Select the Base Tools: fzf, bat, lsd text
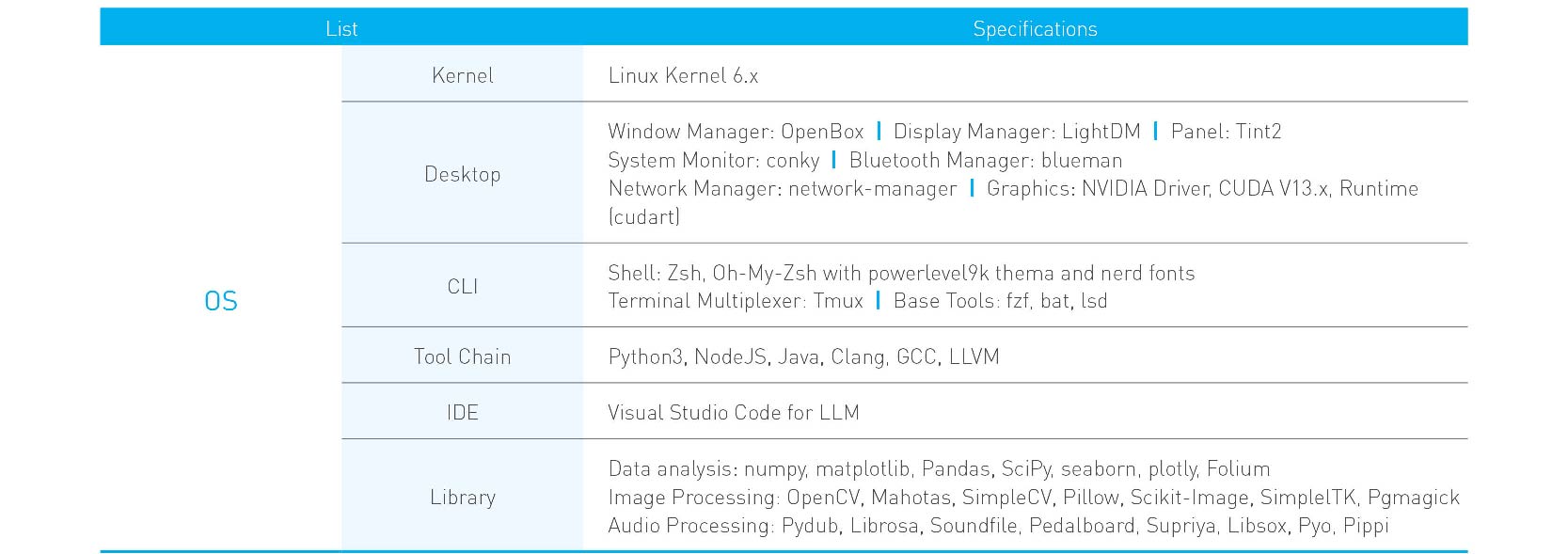Viewport: 1568px width, 554px height. tap(1000, 301)
